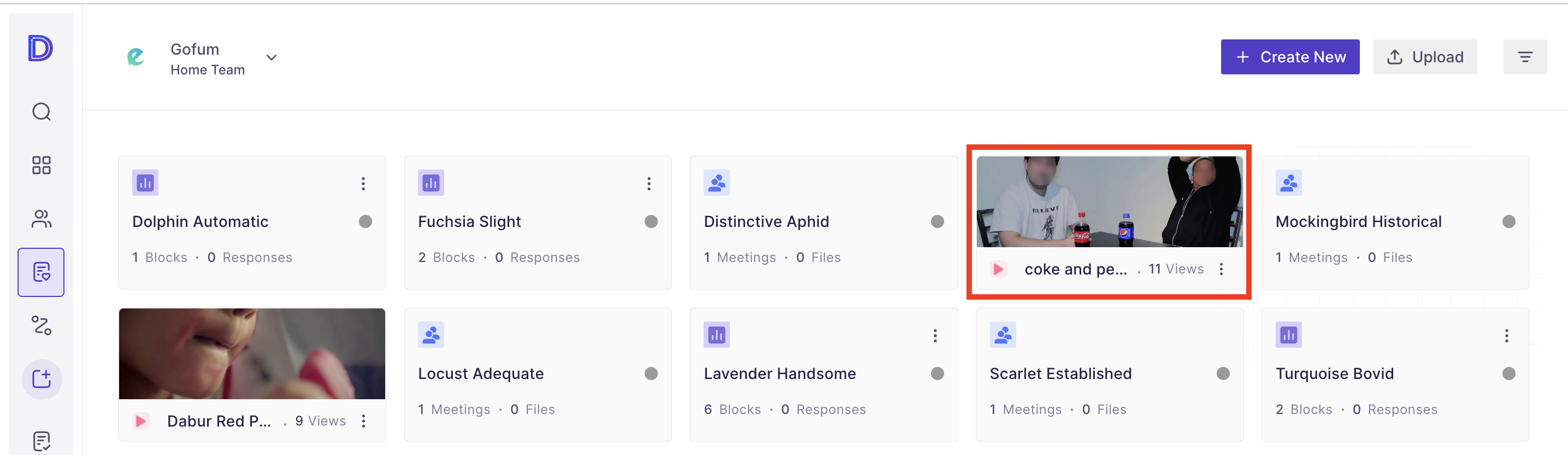Image resolution: width=1568 pixels, height=455 pixels.
Task: Open the dashboard grid icon
Action: tap(42, 165)
